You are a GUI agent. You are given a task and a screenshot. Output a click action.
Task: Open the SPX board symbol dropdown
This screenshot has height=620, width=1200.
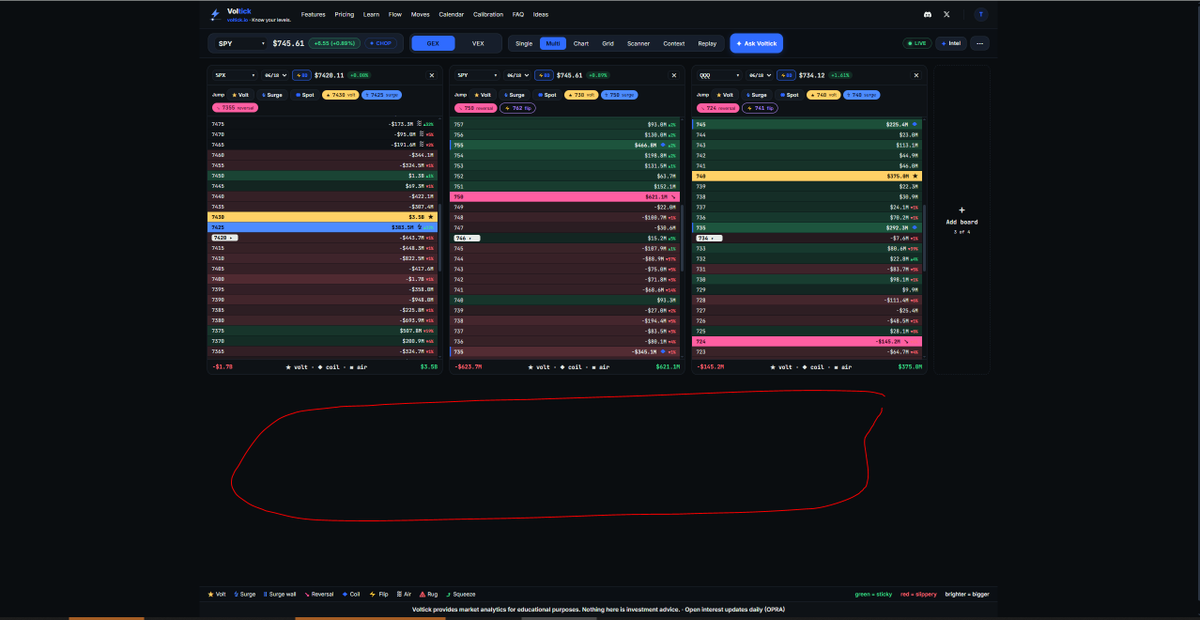(235, 75)
